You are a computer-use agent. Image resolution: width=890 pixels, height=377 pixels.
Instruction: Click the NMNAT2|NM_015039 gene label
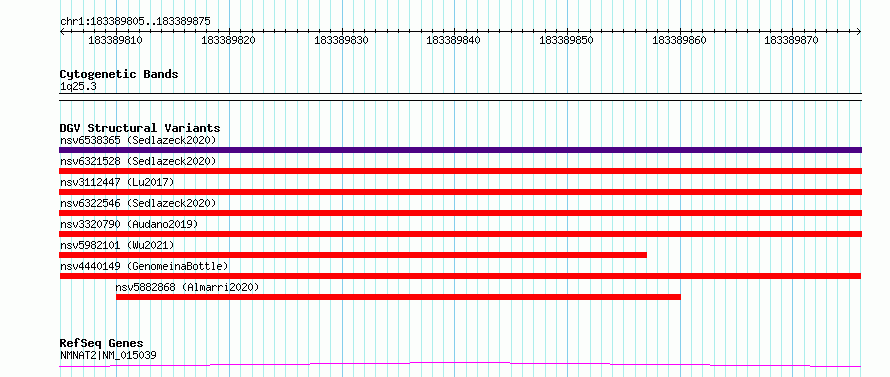[x=108, y=355]
